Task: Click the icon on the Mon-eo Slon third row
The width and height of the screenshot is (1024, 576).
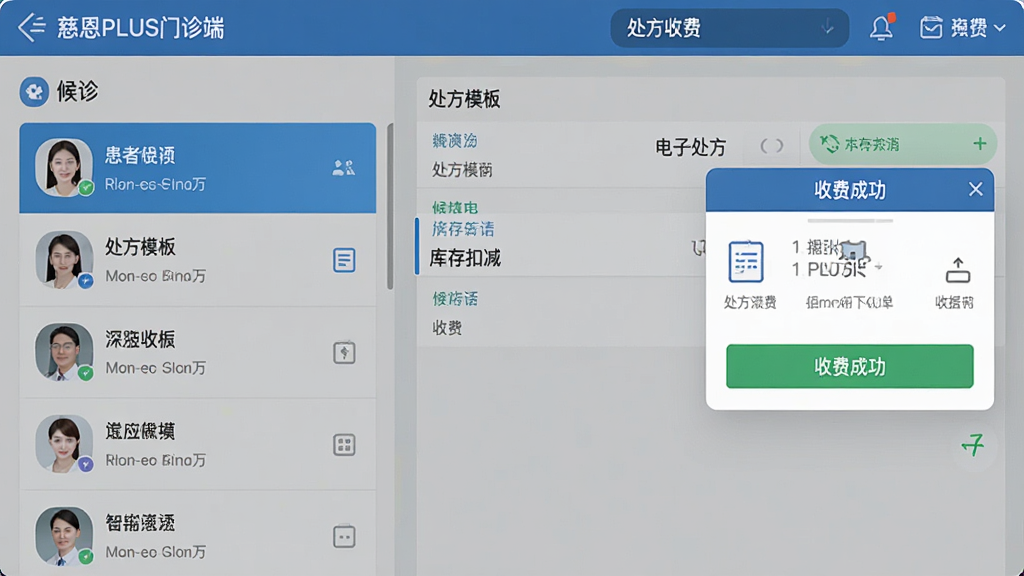Action: click(344, 353)
